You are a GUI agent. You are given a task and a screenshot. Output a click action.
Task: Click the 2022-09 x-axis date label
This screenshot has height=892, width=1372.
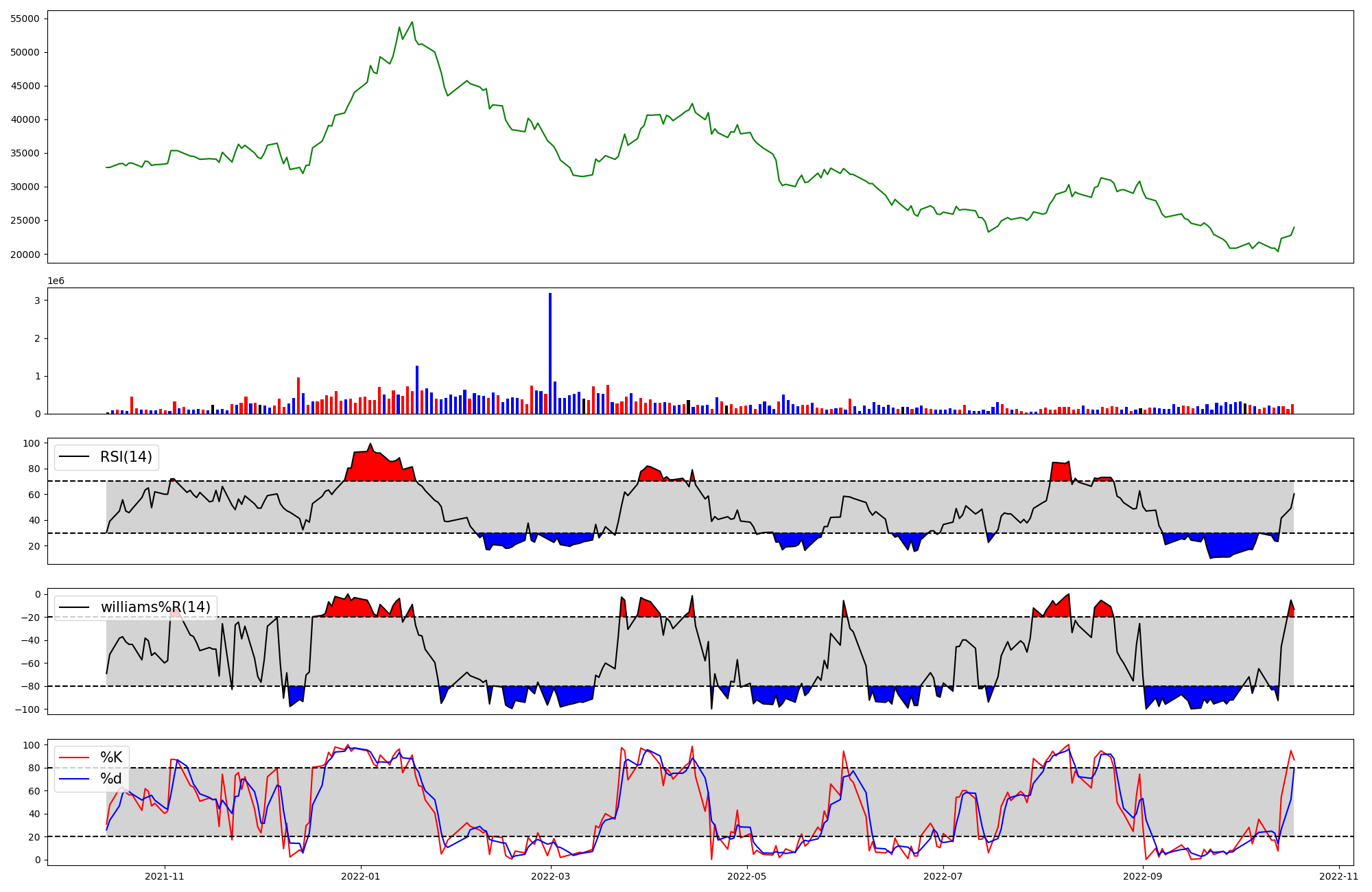pyautogui.click(x=1142, y=876)
